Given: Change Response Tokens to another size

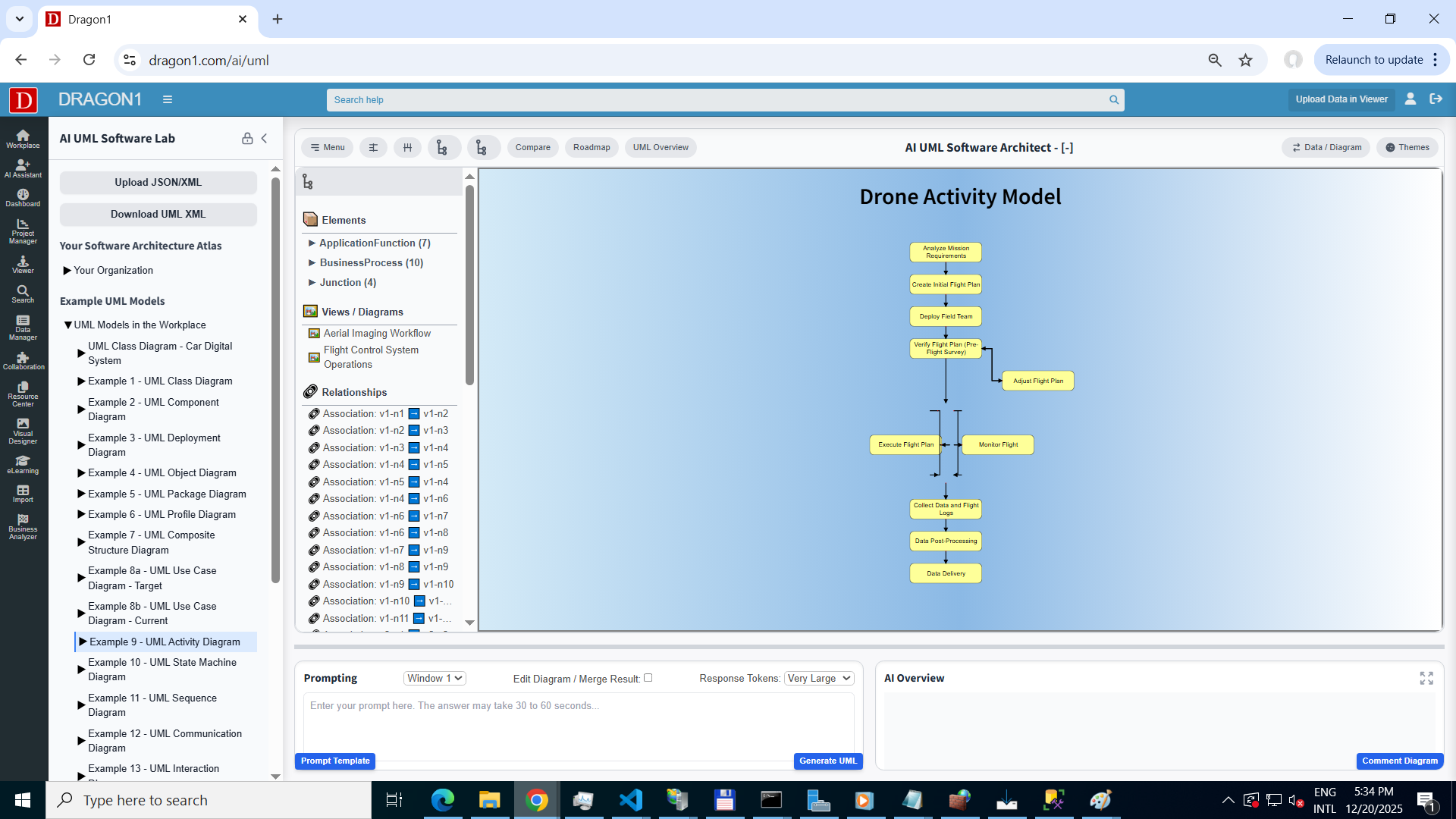Looking at the screenshot, I should (x=818, y=678).
